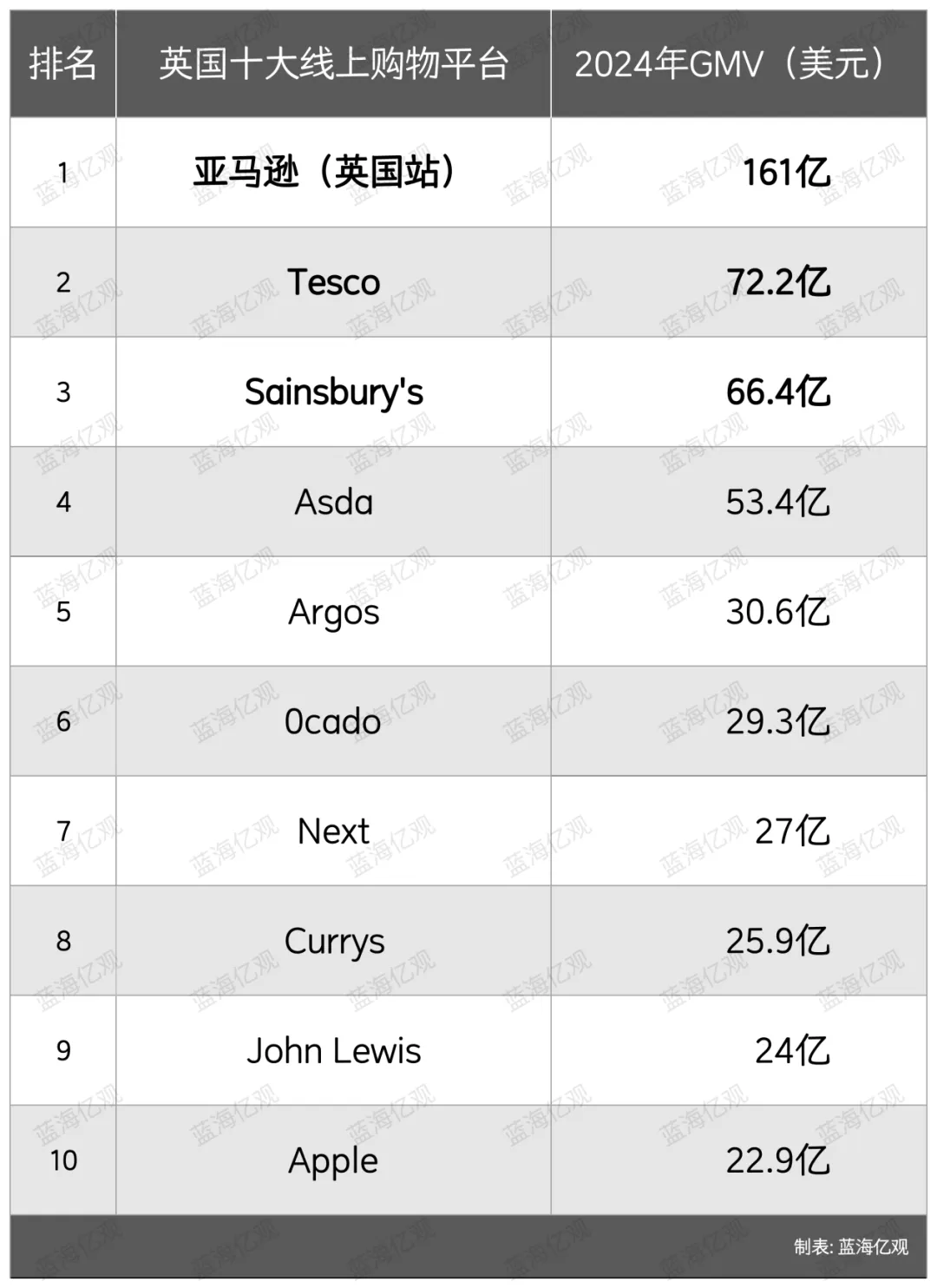The height and width of the screenshot is (1288, 937).
Task: Select the Asda row name
Action: pyautogui.click(x=334, y=502)
